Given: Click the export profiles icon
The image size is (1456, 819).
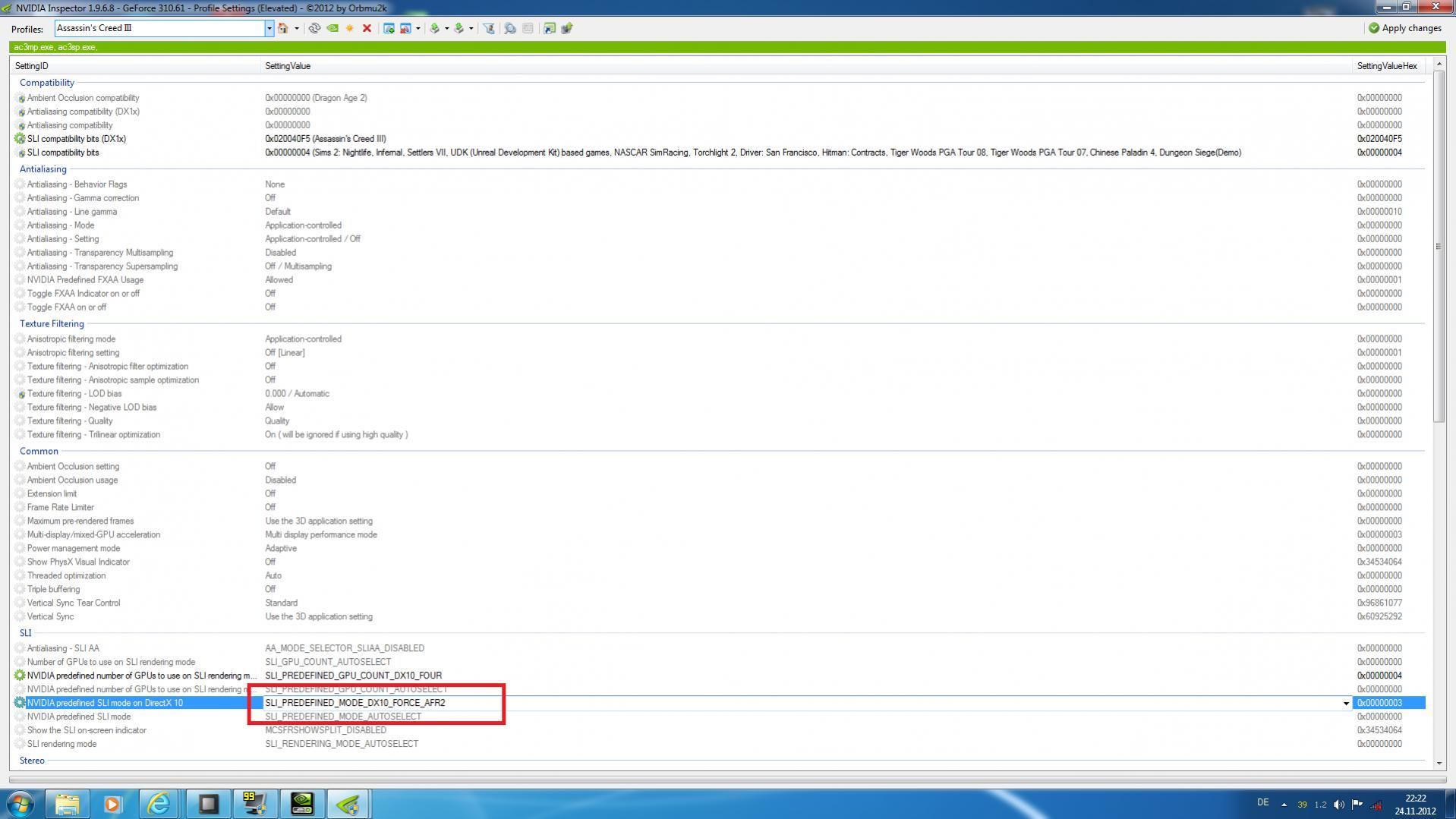Looking at the screenshot, I should [x=435, y=28].
